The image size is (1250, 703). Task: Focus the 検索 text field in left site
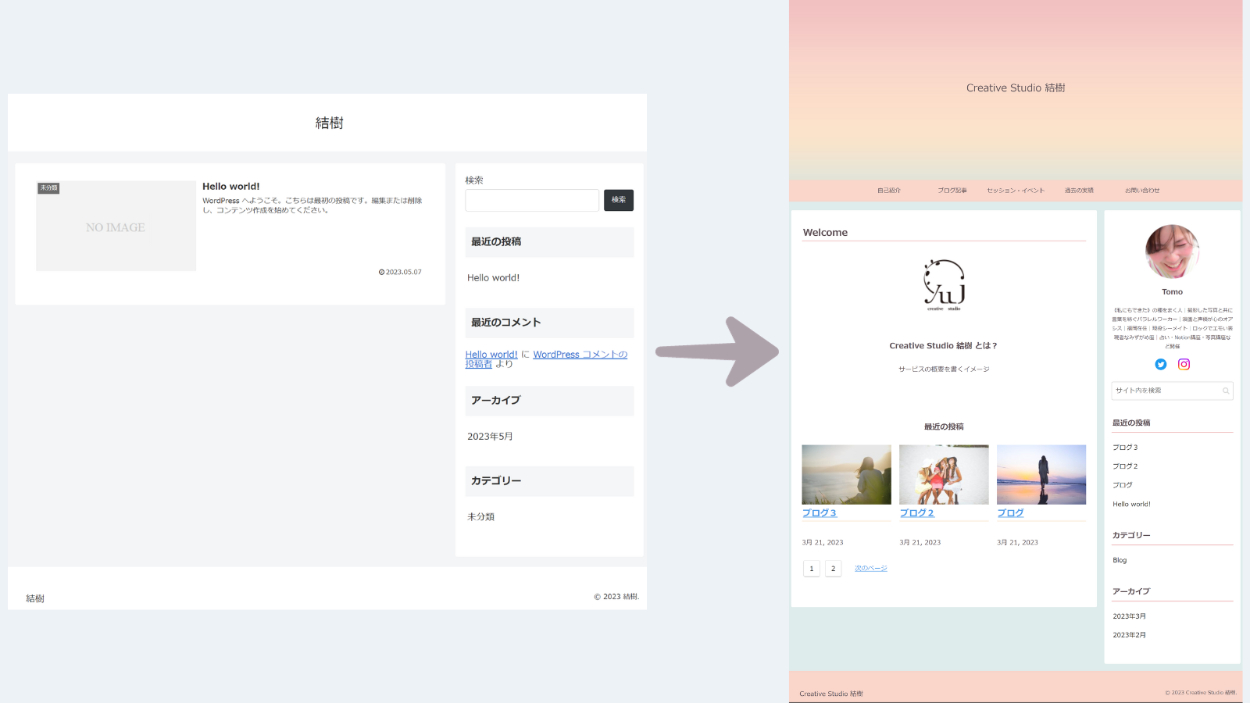pyautogui.click(x=532, y=200)
